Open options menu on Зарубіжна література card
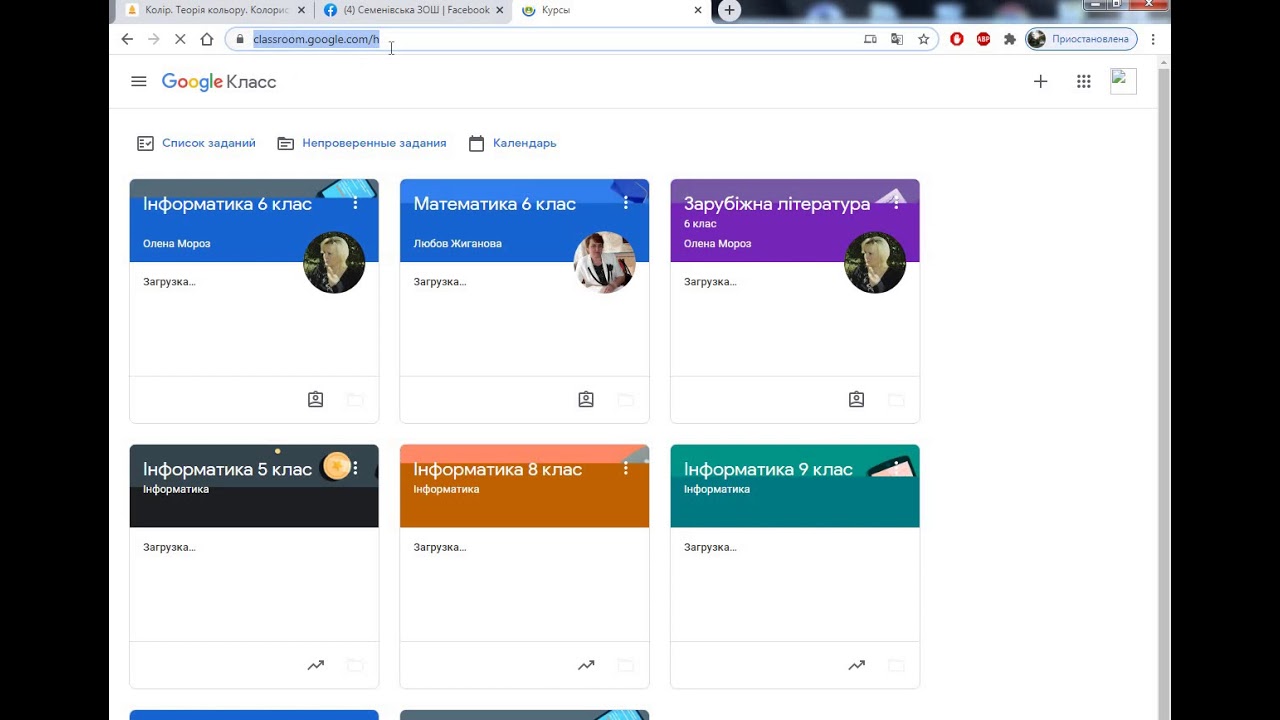 click(x=896, y=203)
